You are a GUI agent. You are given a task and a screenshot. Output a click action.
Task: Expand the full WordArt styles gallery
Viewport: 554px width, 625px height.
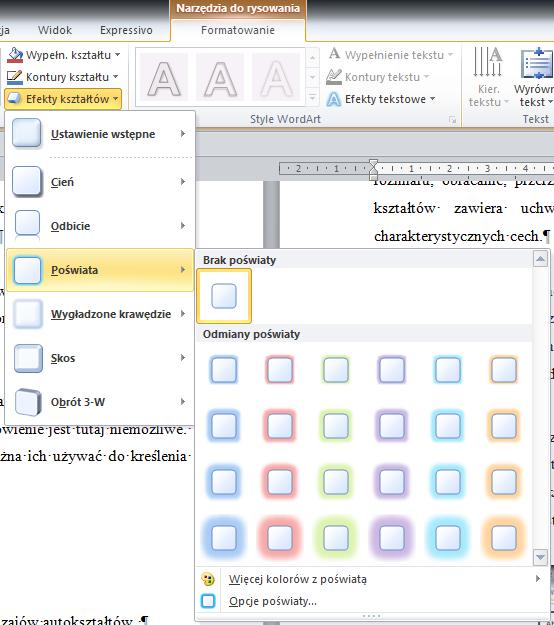312,97
